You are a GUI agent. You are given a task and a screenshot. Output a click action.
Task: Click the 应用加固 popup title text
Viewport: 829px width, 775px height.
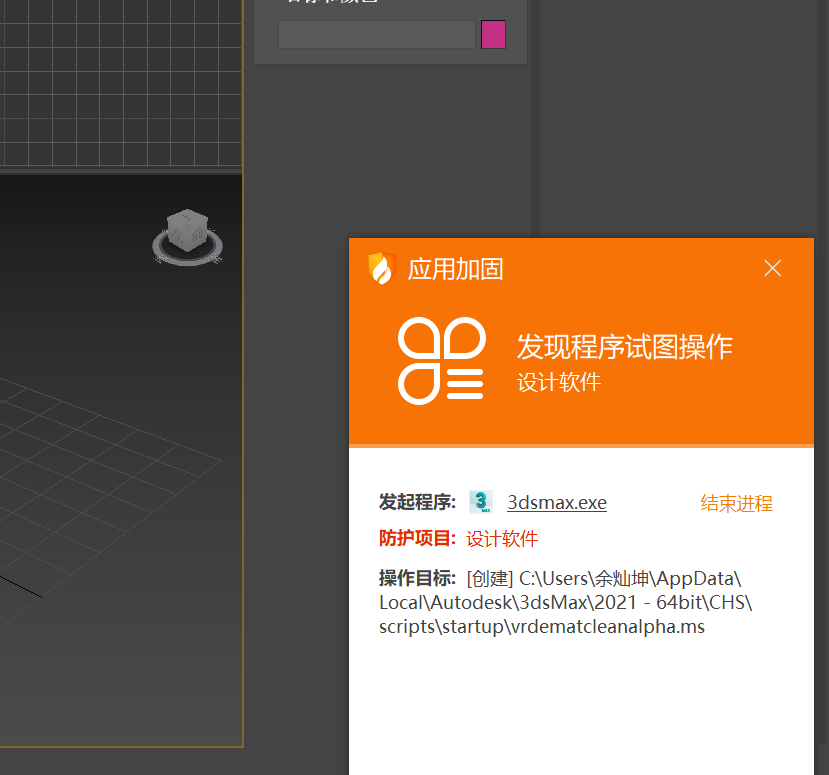point(455,269)
